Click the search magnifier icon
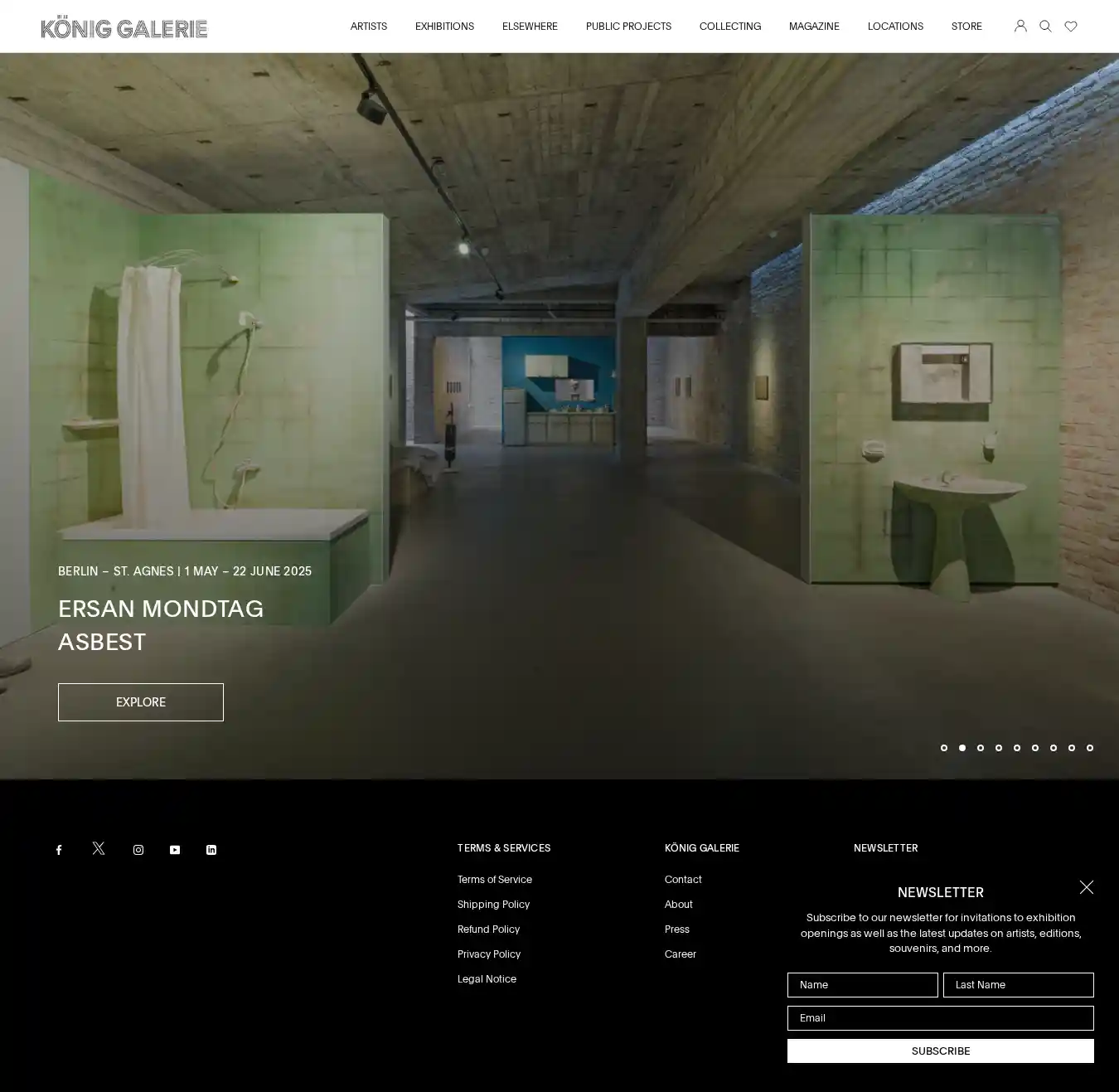This screenshot has height=1092, width=1119. coord(1045,27)
